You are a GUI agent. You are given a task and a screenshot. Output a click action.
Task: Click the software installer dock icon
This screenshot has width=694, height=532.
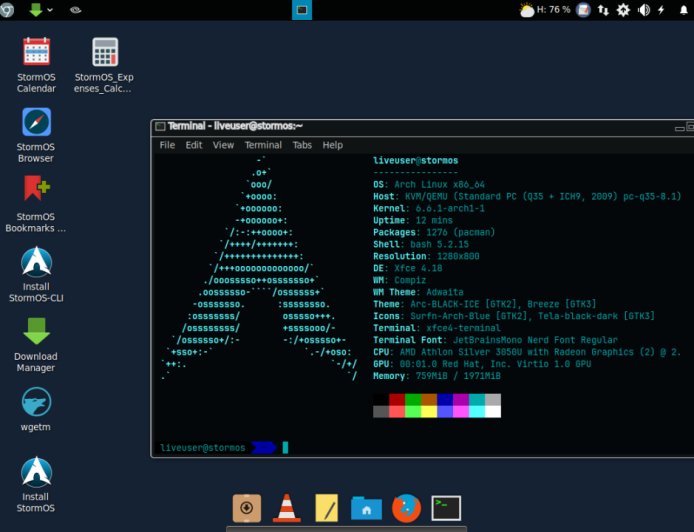[247, 508]
